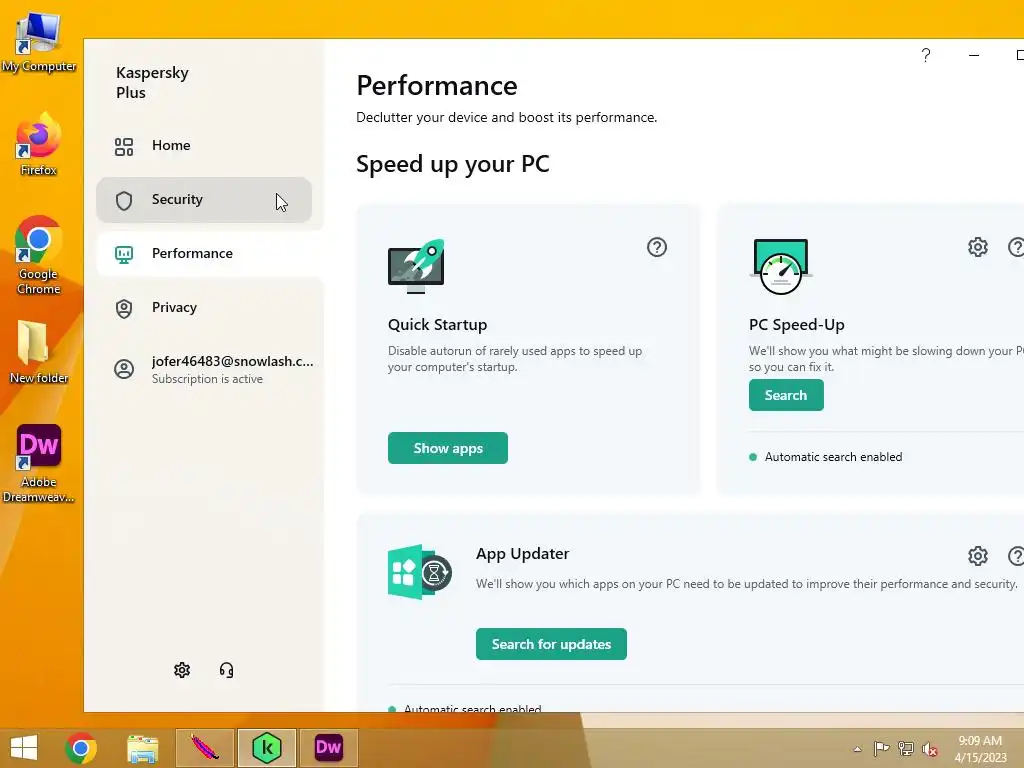Open App Updater settings gear
The height and width of the screenshot is (768, 1024).
click(978, 556)
